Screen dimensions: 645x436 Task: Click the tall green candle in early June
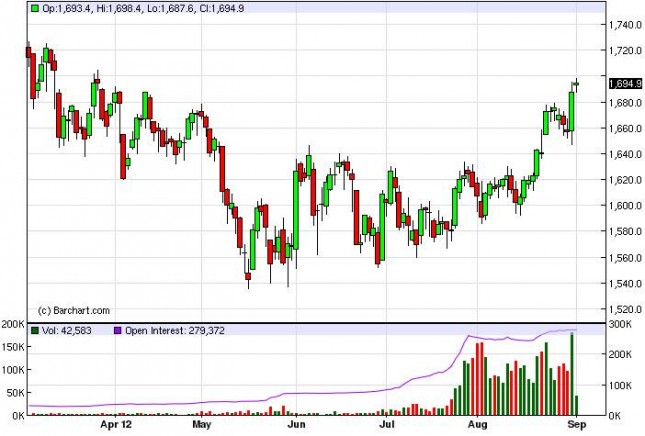click(296, 210)
